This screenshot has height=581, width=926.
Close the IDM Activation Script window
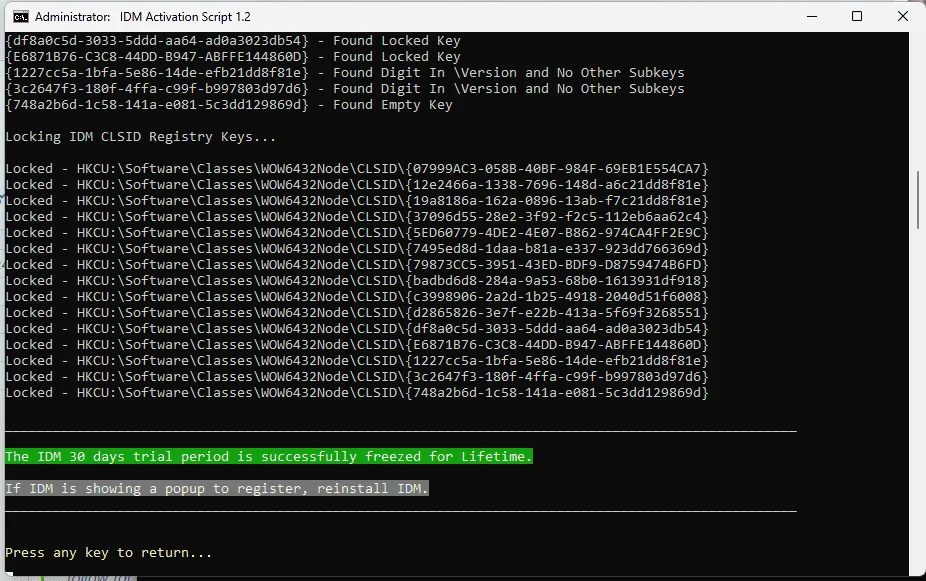pyautogui.click(x=902, y=17)
